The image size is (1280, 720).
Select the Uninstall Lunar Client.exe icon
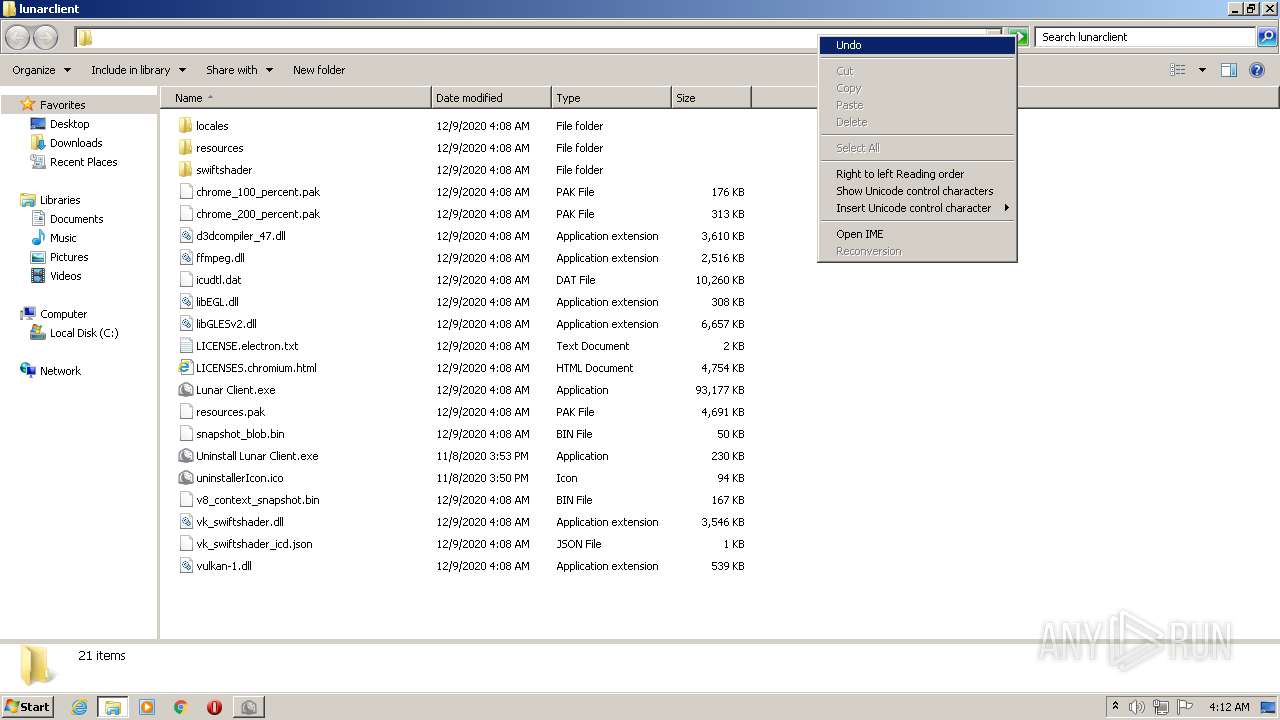tap(185, 456)
